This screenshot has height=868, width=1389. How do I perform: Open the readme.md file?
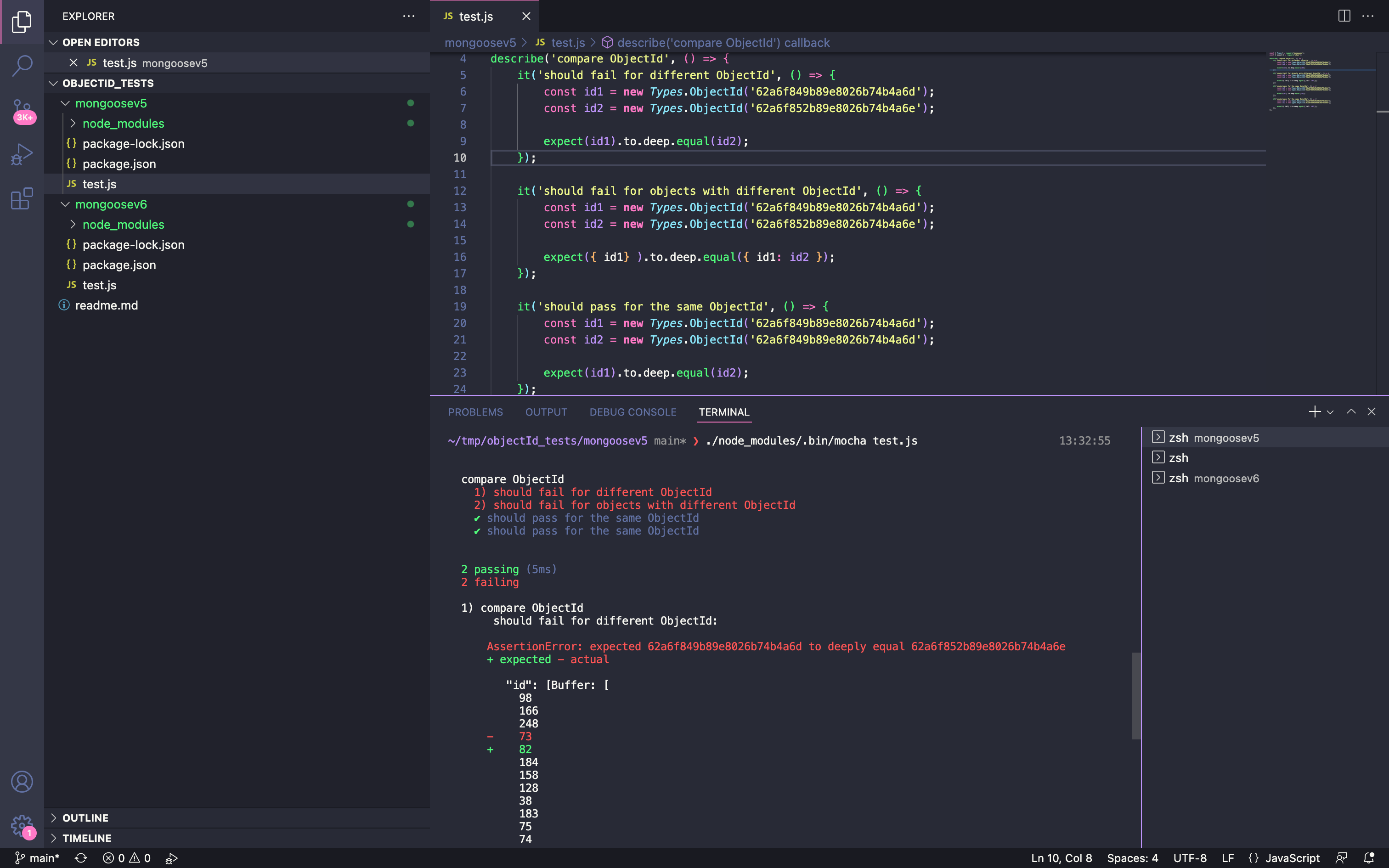pos(237,305)
